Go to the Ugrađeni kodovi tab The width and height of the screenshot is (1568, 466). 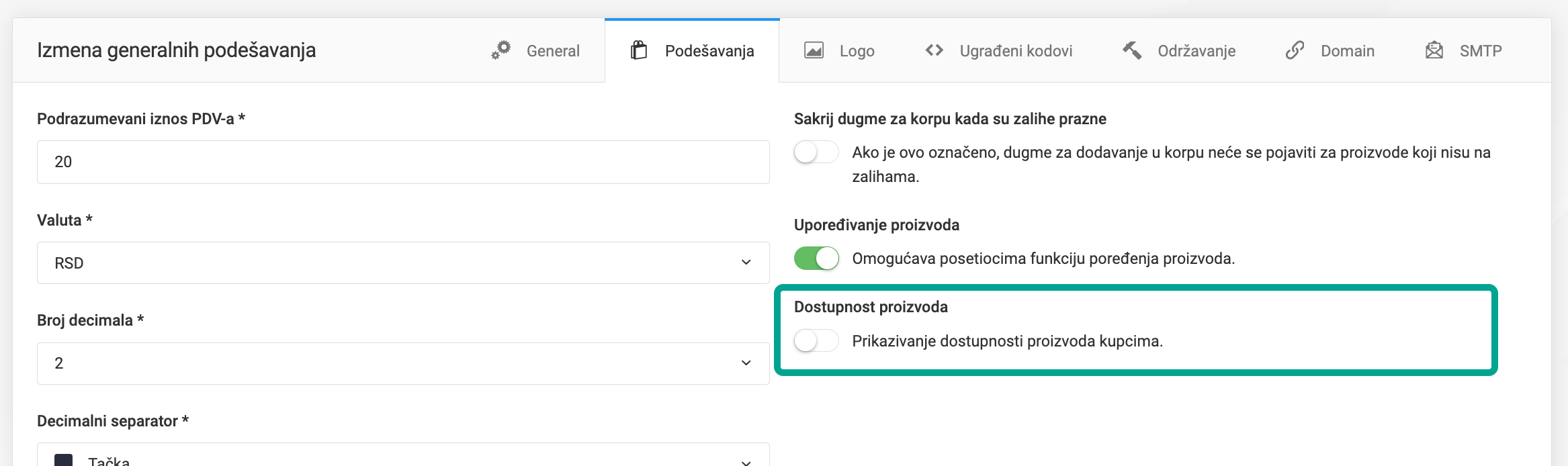click(998, 50)
